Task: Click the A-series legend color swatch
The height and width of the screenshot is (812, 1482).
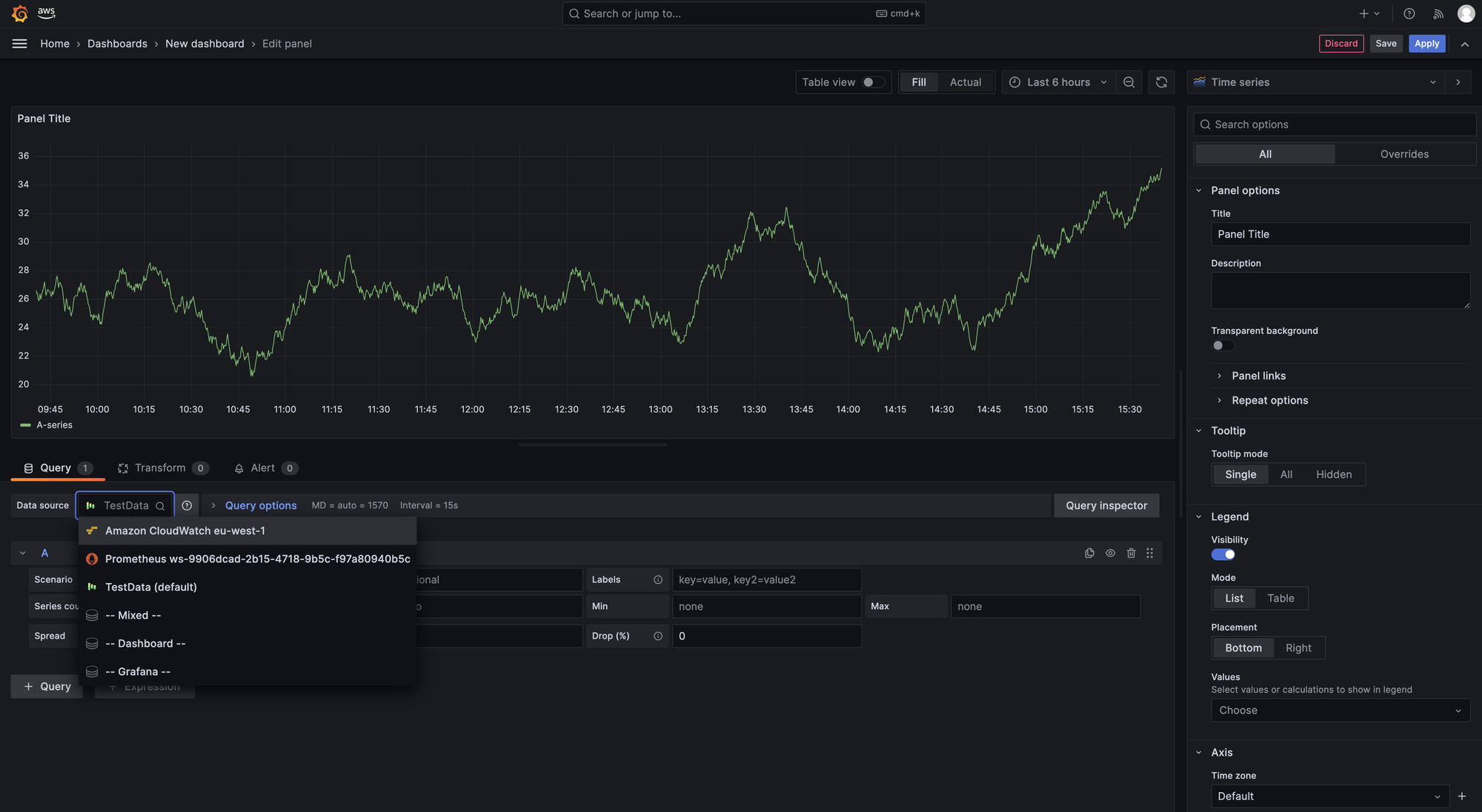Action: point(26,425)
